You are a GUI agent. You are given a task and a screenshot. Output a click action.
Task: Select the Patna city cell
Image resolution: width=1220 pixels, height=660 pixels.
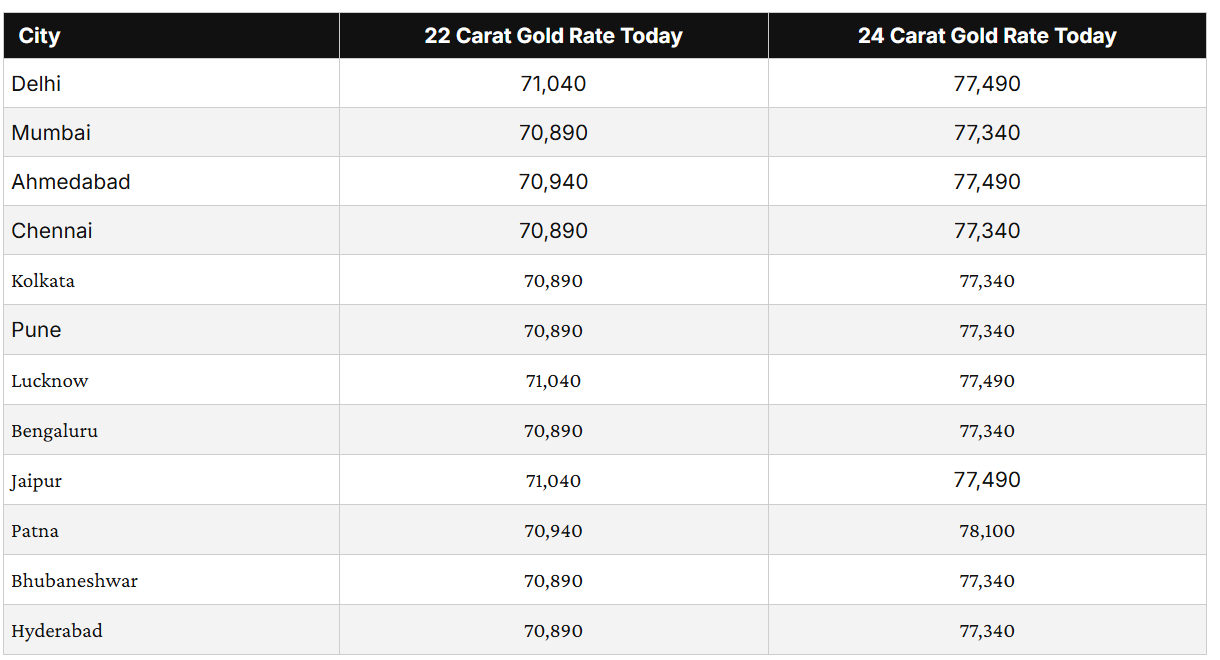[x=35, y=531]
